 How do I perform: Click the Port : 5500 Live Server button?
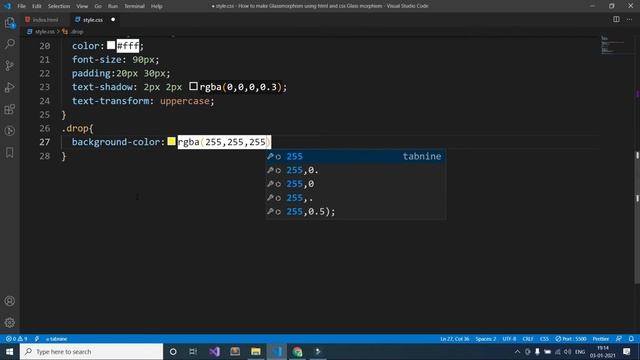pos(571,339)
